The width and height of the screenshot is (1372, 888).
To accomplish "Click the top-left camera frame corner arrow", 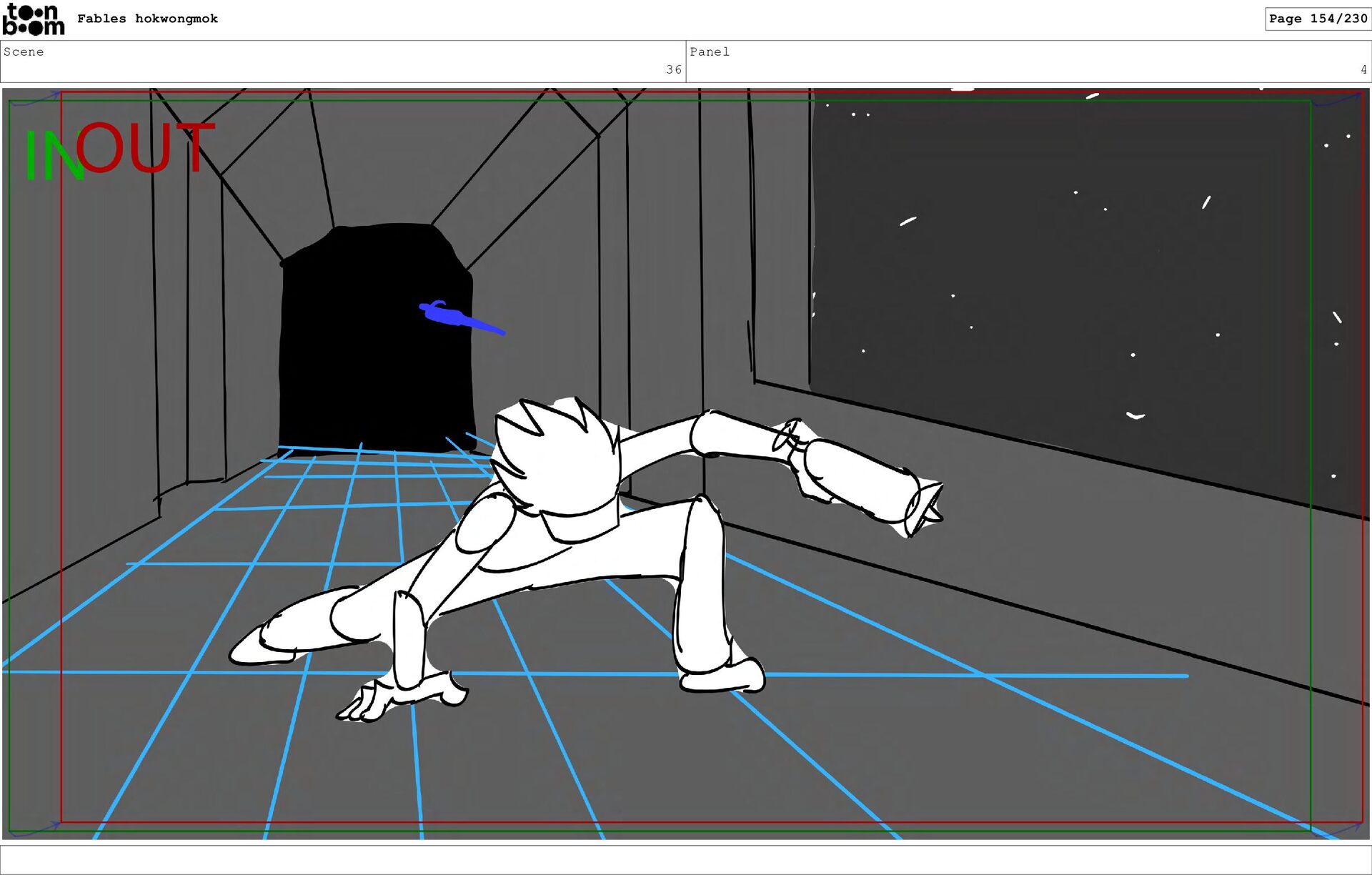I will tap(36, 98).
